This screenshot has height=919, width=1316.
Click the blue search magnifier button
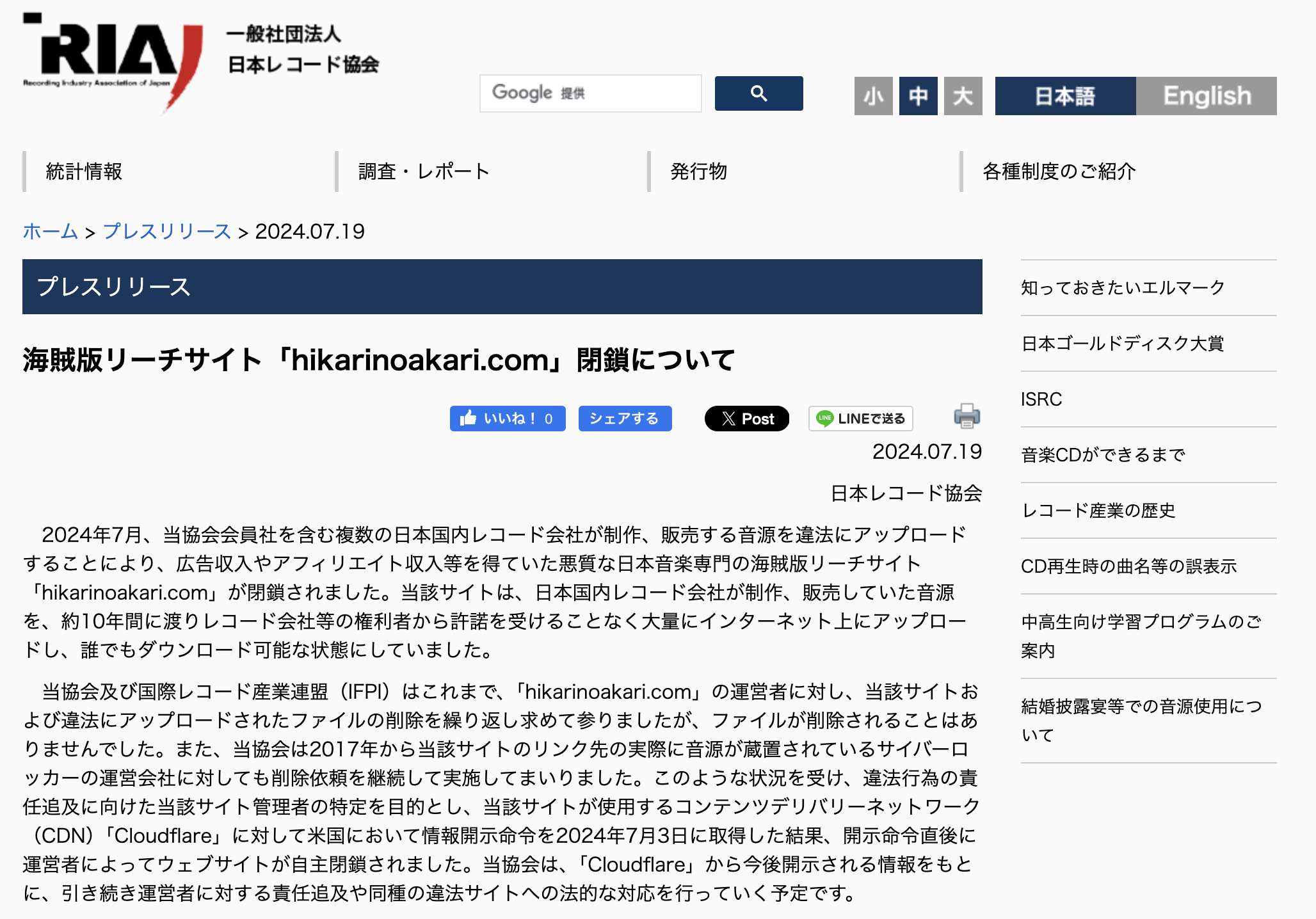758,93
